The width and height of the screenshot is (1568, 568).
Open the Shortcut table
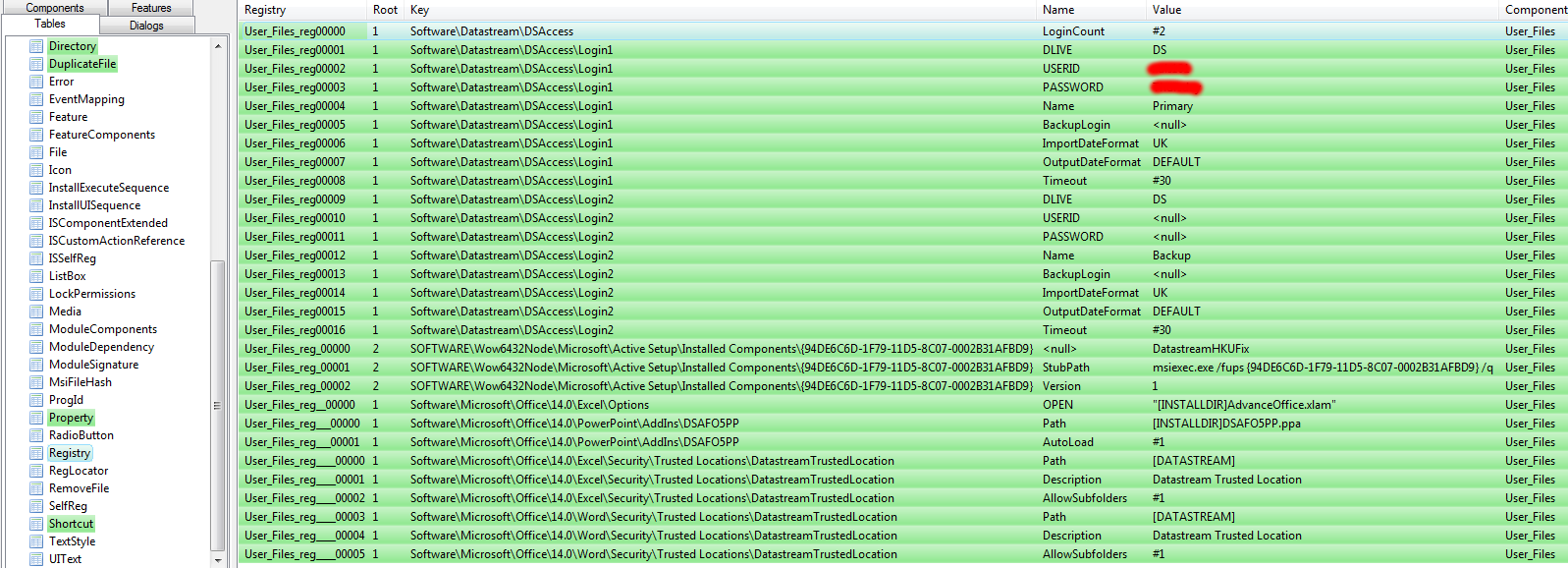point(71,524)
